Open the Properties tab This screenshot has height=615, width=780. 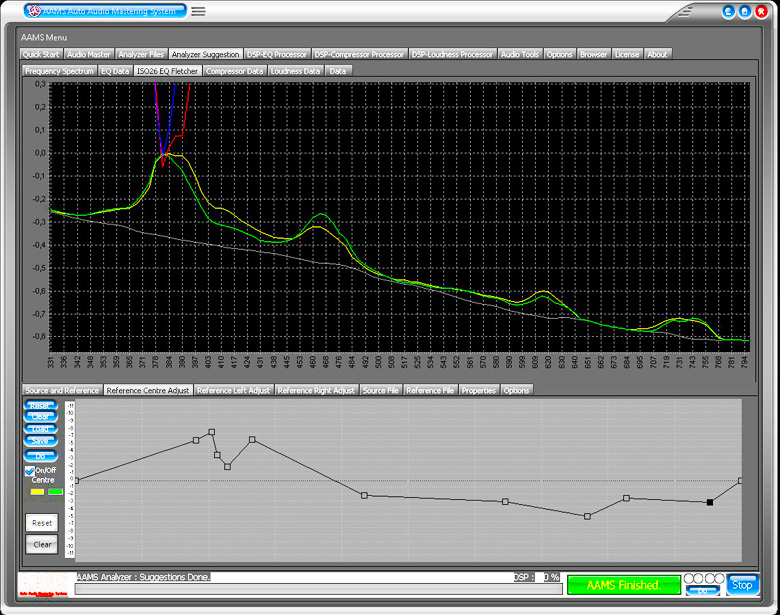[479, 391]
